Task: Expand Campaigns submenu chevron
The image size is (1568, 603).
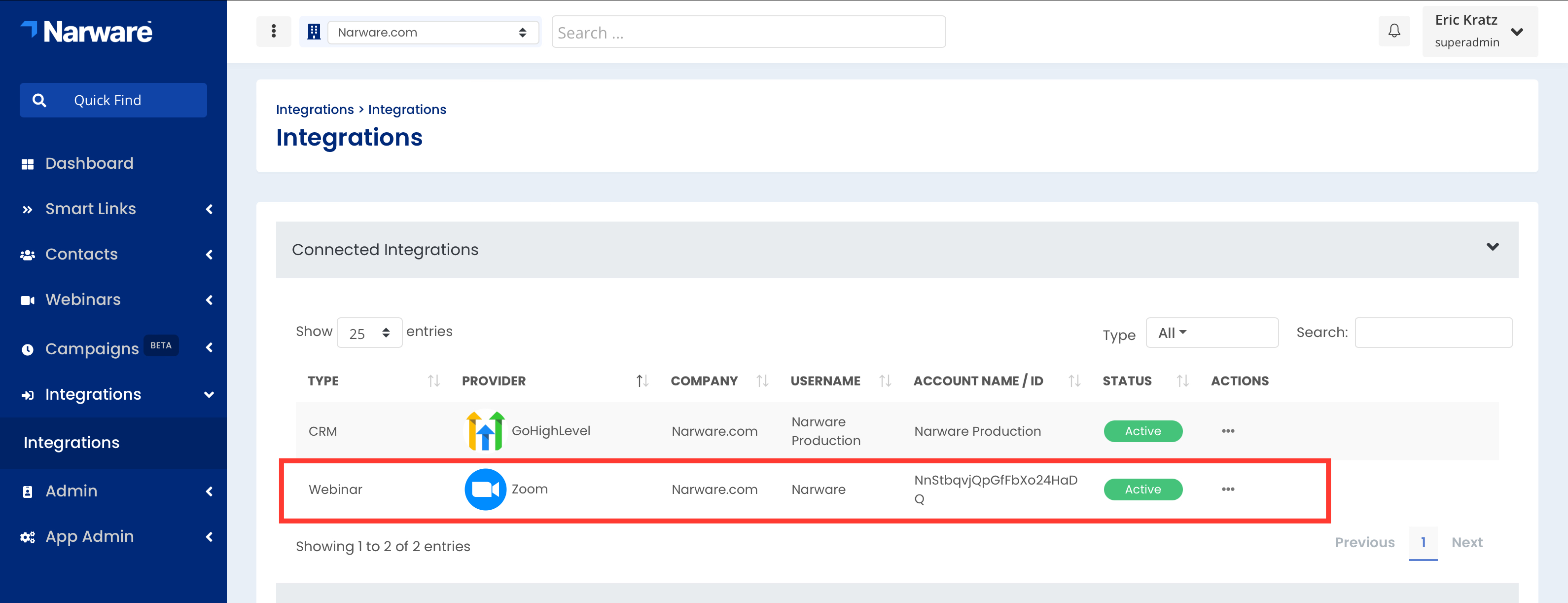Action: (x=210, y=348)
